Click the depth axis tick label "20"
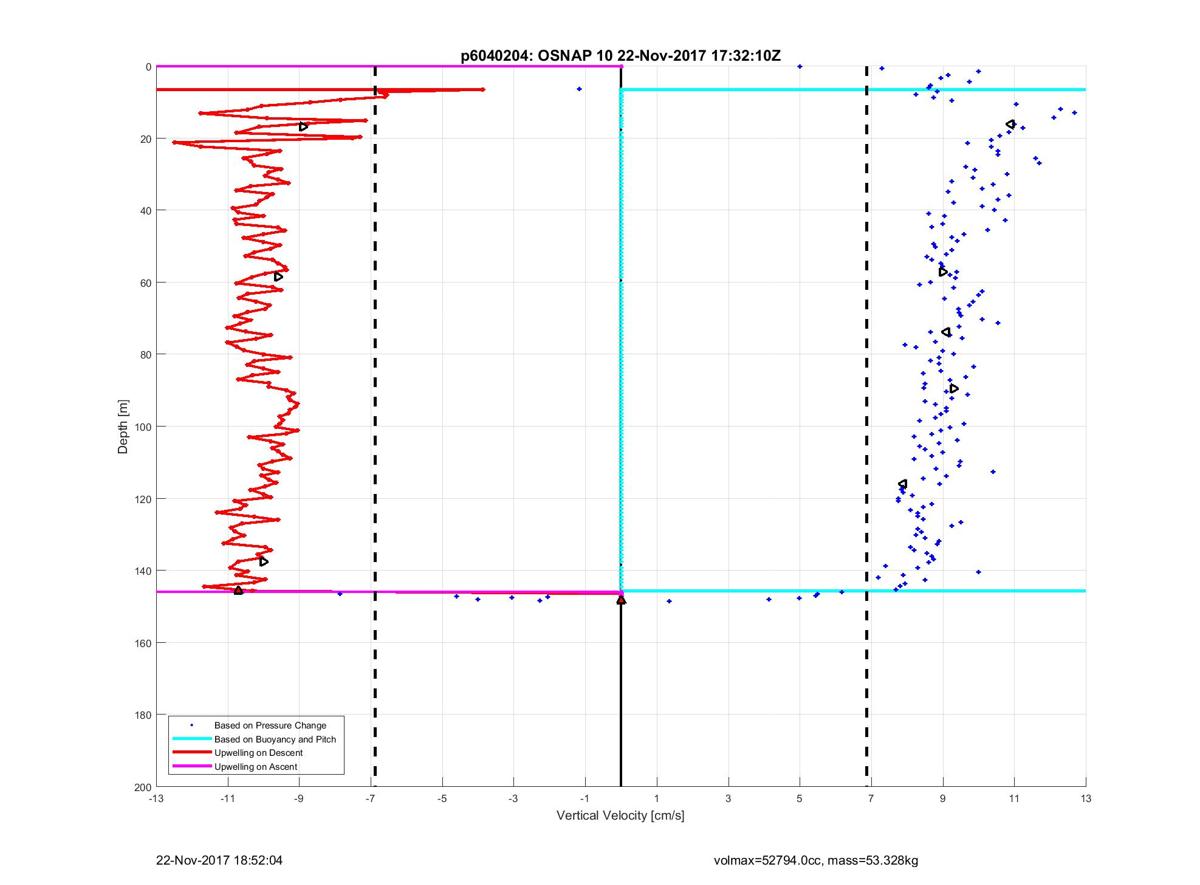The image size is (1200, 885). click(x=145, y=139)
